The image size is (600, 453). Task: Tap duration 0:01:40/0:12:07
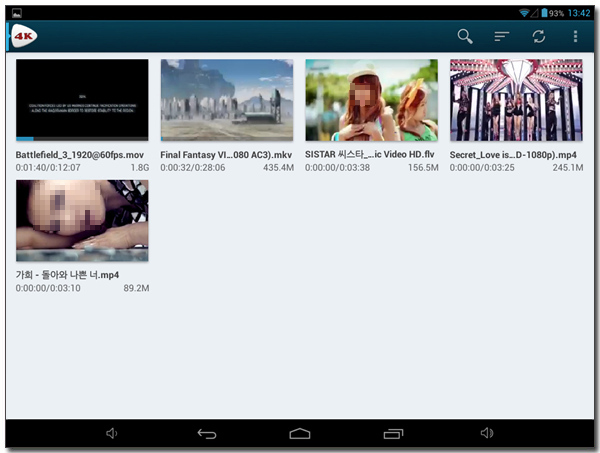point(48,168)
